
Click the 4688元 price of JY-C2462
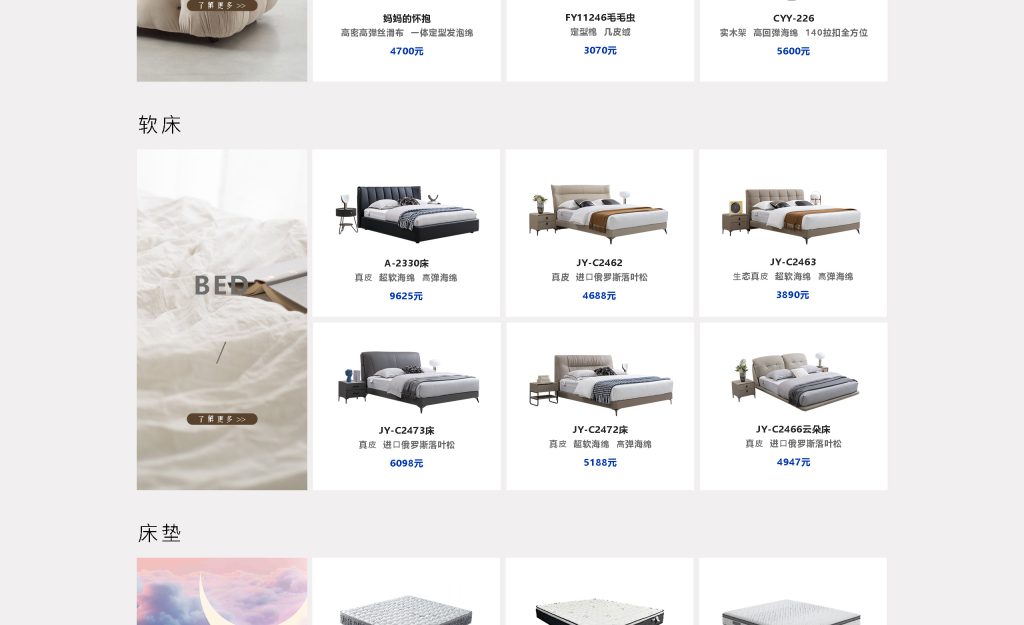[599, 295]
